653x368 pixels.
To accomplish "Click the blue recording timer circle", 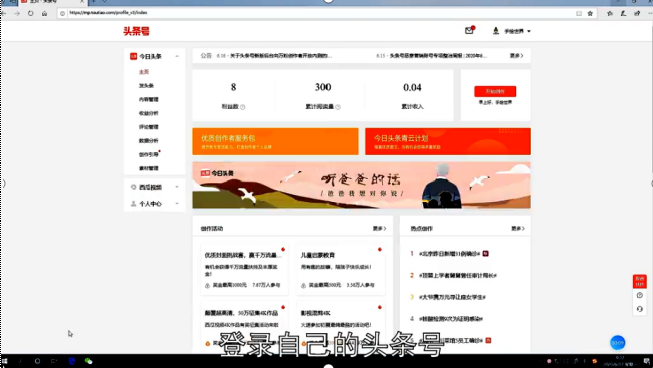I will pyautogui.click(x=618, y=343).
